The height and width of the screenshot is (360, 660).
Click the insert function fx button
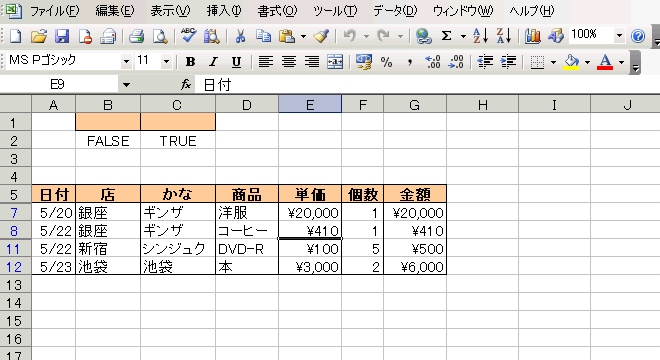[x=186, y=85]
